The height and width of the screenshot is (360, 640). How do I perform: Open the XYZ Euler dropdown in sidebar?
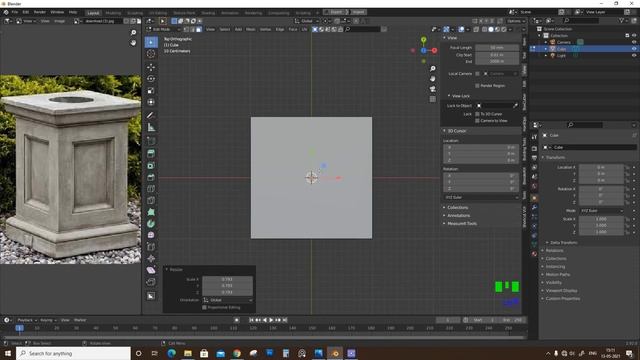(x=481, y=197)
